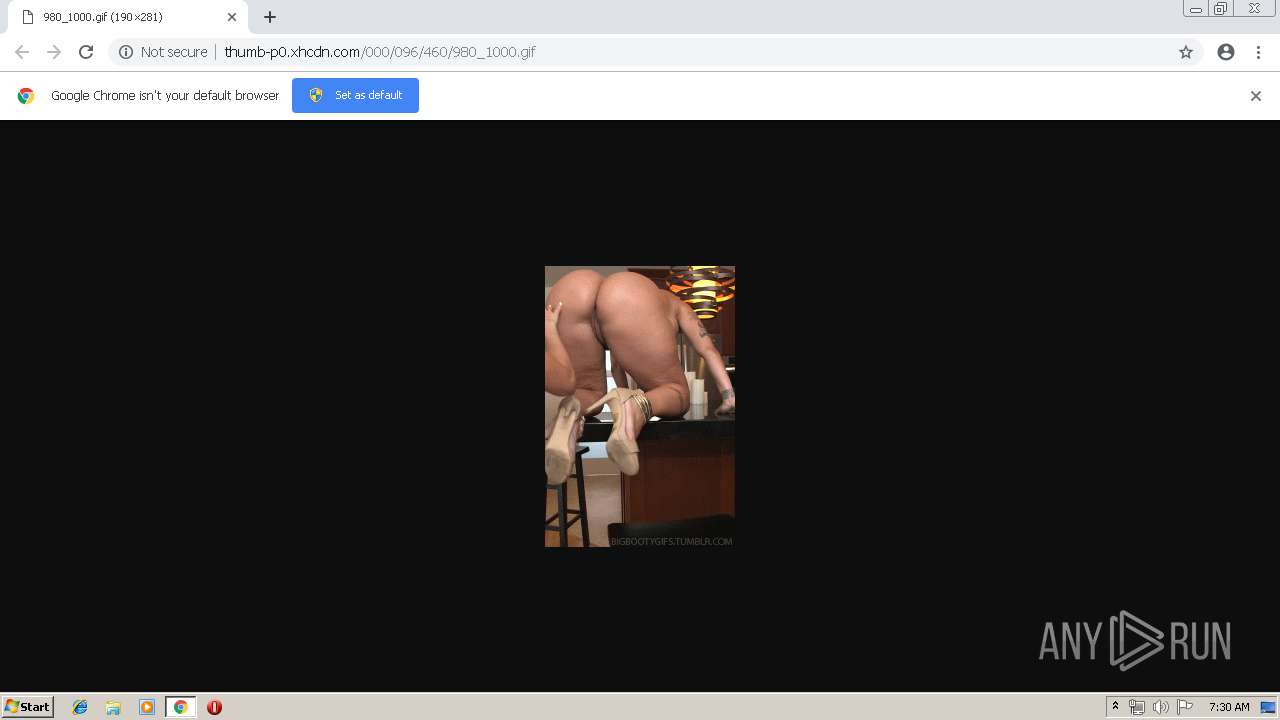Restore down the Chrome window

[x=1221, y=9]
